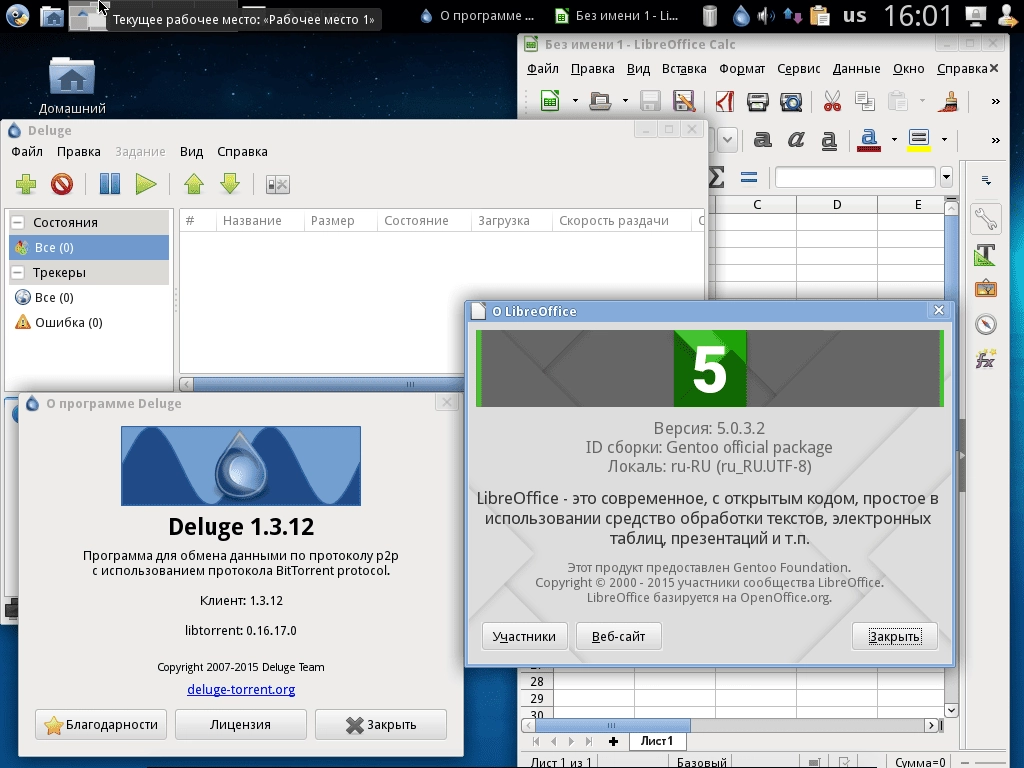Open Данные menu in Calc
1024x768 pixels.
point(856,69)
